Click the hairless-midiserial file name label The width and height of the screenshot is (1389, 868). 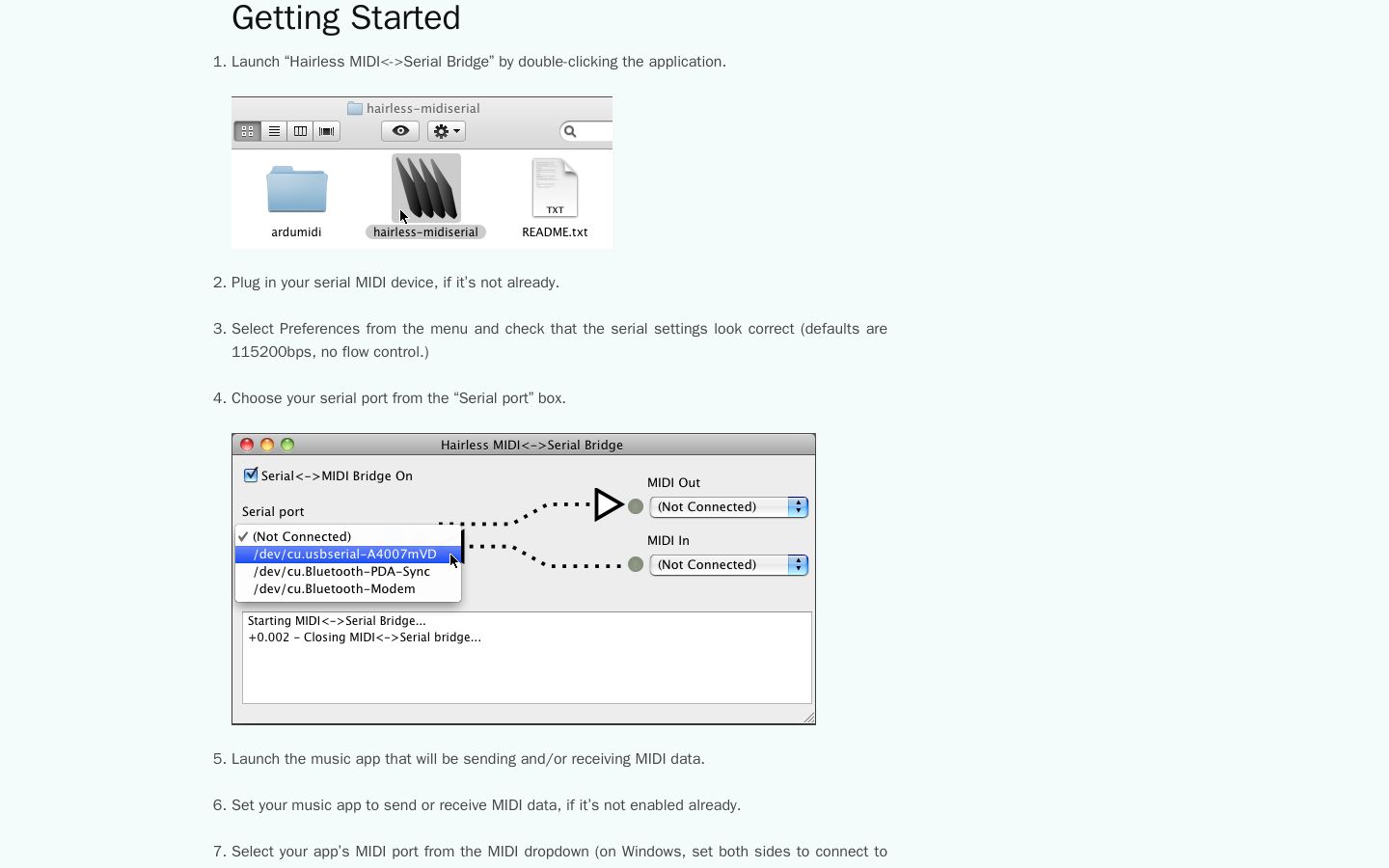coord(425,232)
